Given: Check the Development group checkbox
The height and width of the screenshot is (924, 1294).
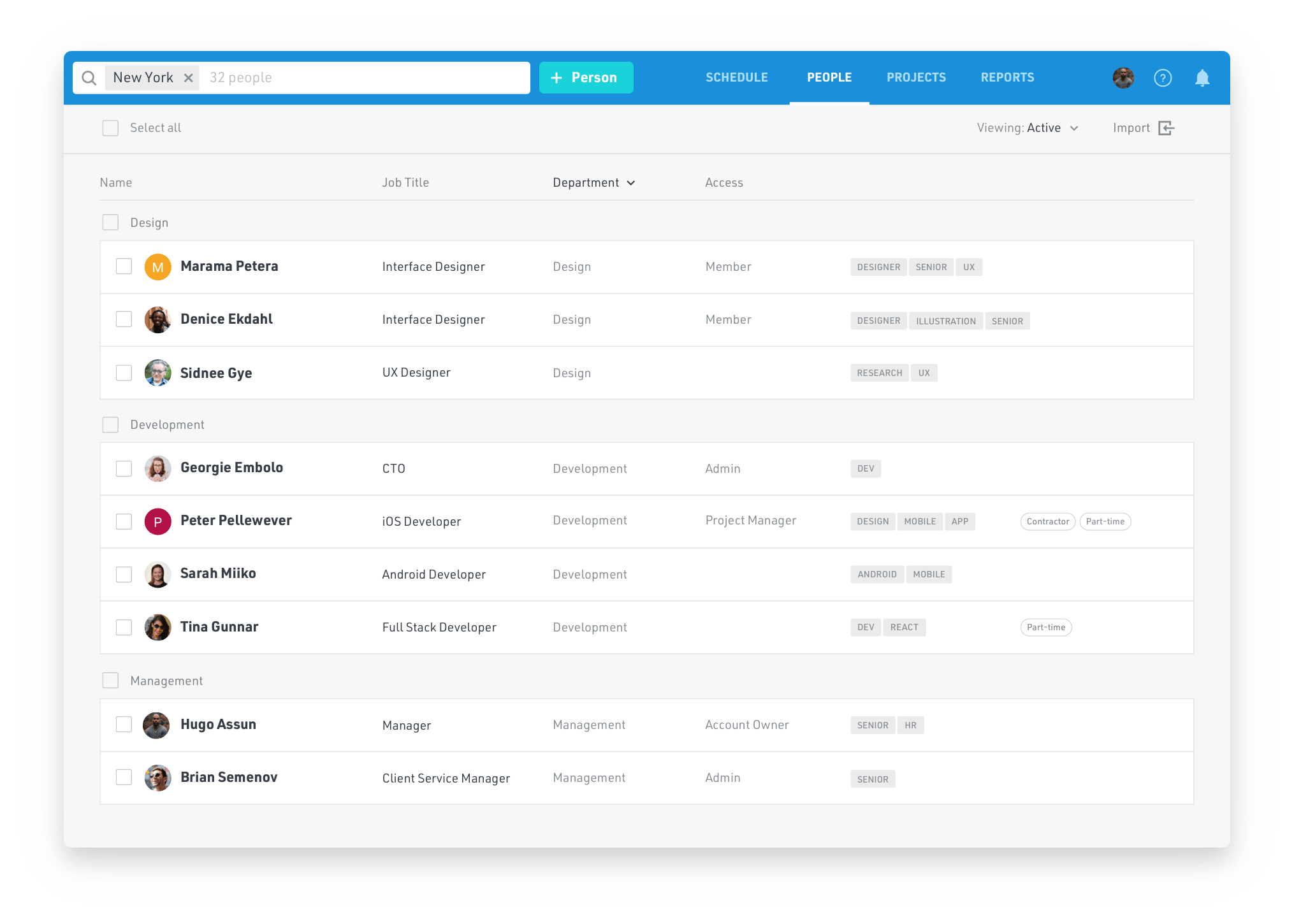Looking at the screenshot, I should point(110,424).
